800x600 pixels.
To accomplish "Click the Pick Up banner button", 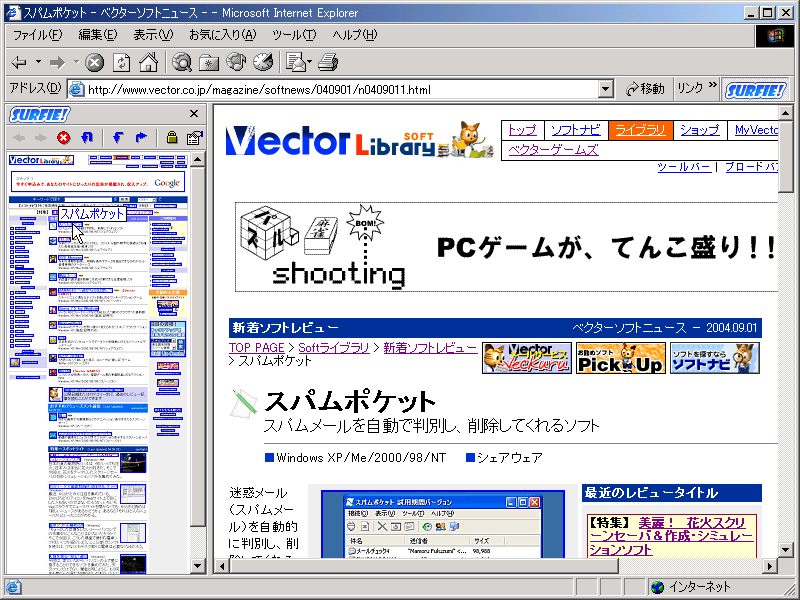I will tap(620, 358).
